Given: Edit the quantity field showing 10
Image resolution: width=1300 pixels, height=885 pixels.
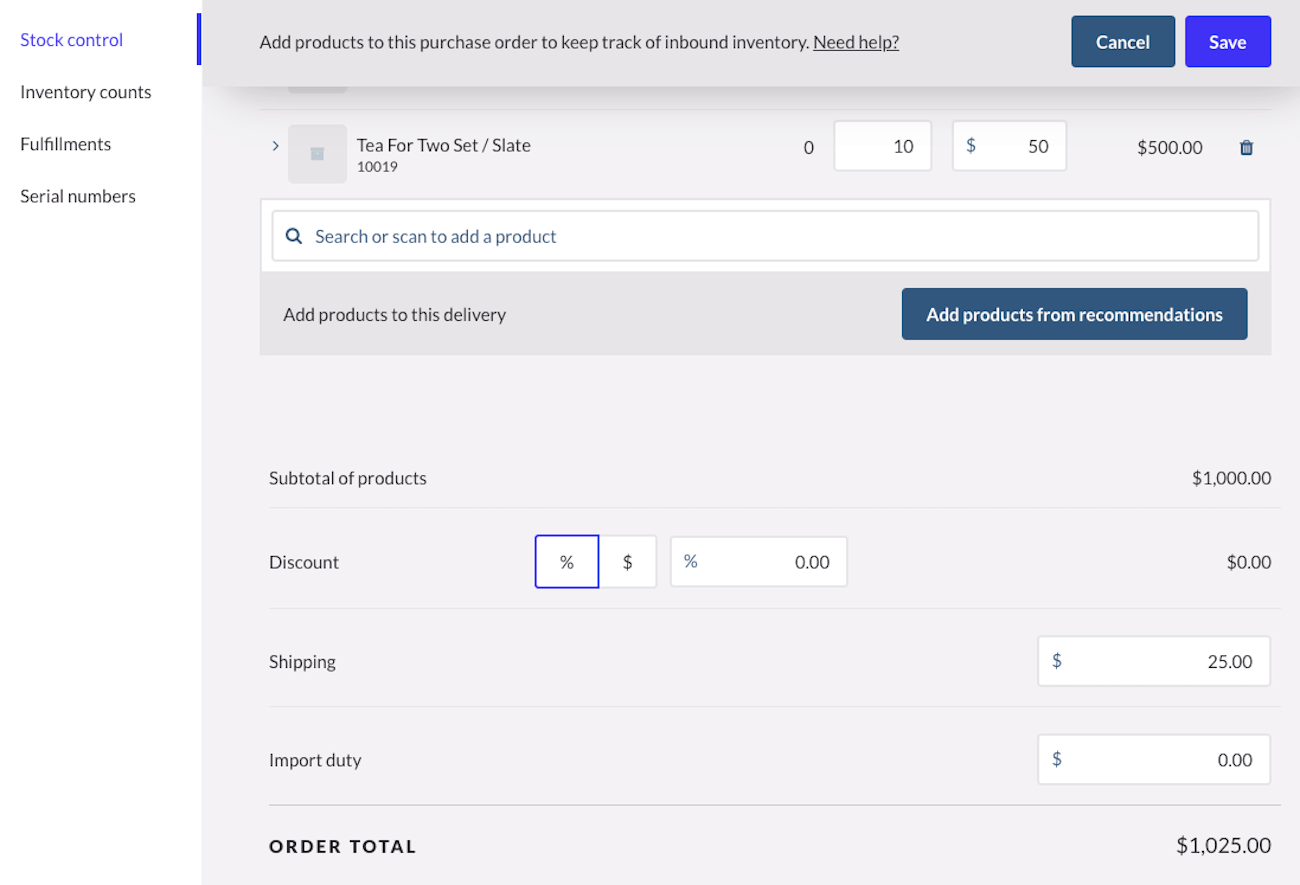Looking at the screenshot, I should 882,147.
